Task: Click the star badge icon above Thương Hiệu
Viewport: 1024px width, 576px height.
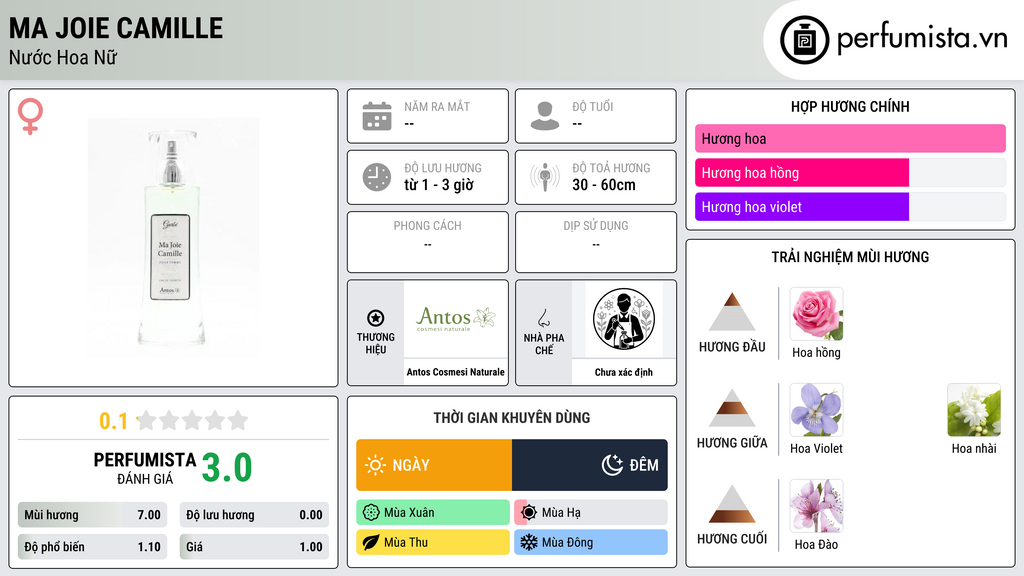Action: [376, 318]
